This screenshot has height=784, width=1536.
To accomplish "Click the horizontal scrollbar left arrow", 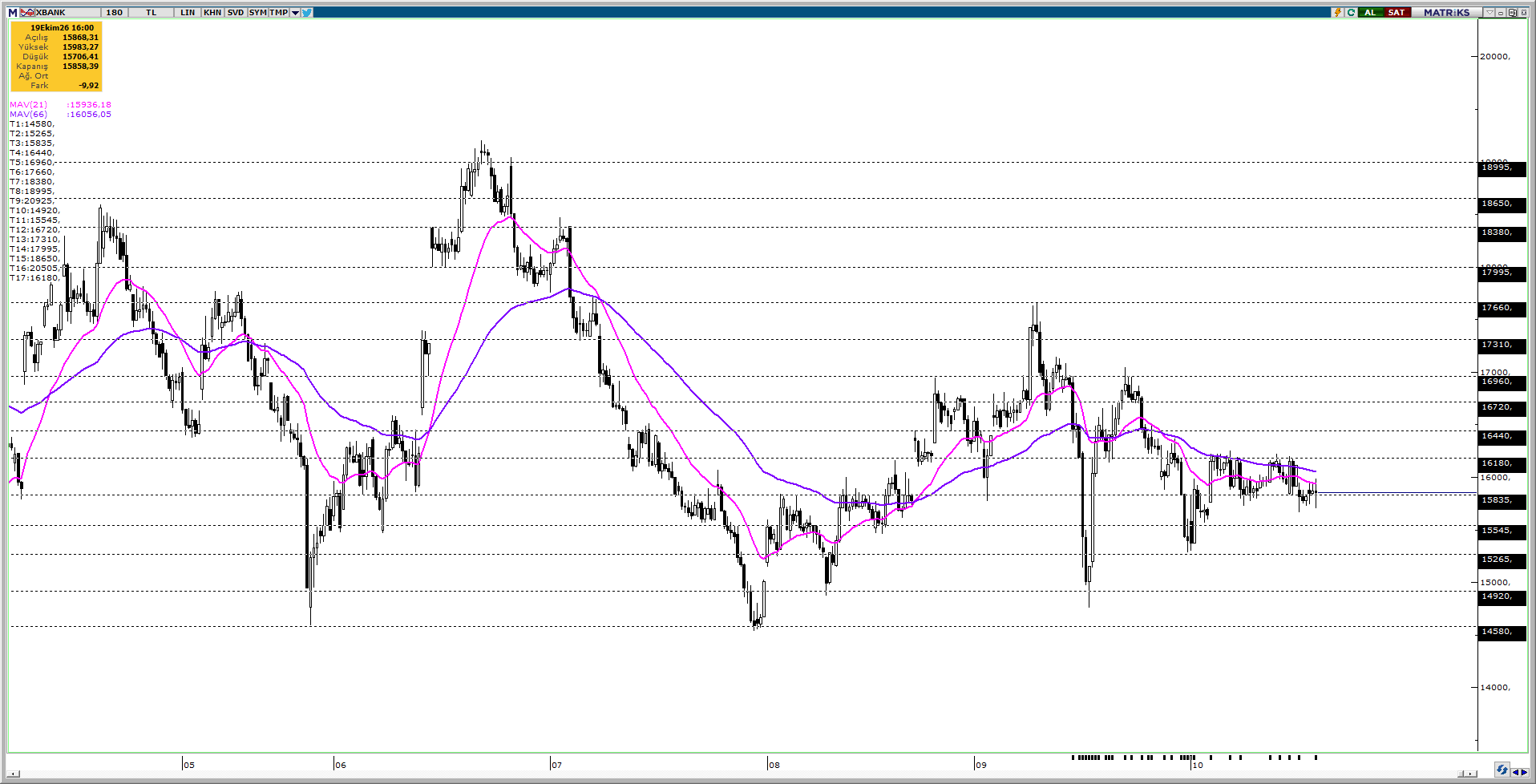I will click(x=14, y=774).
